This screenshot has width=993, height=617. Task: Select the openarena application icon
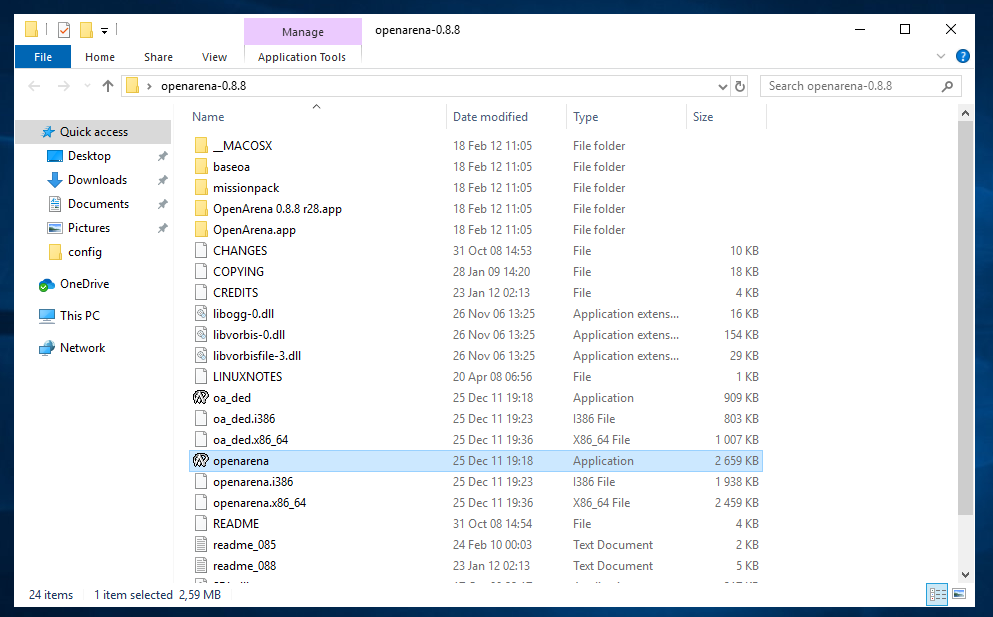201,461
